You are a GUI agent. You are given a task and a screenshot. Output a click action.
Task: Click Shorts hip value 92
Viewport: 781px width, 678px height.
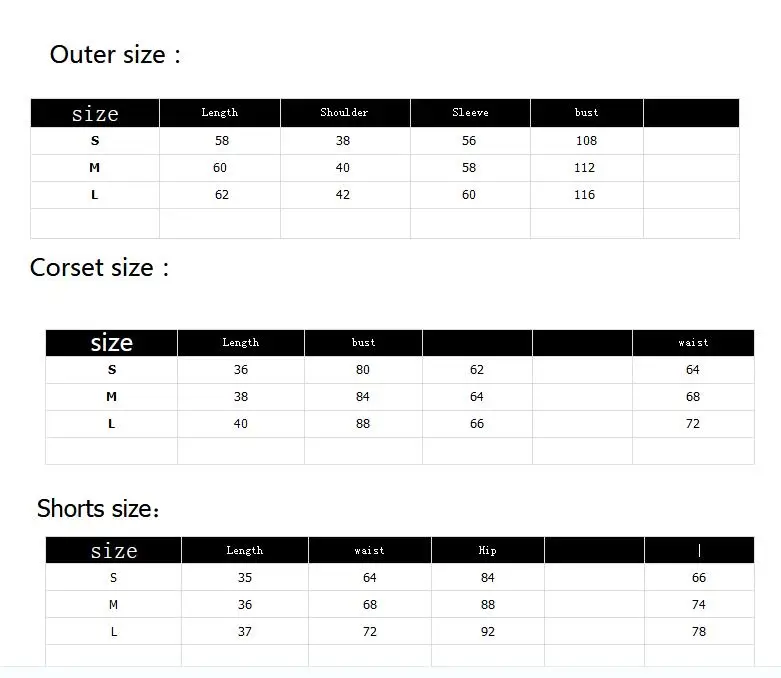tap(488, 632)
